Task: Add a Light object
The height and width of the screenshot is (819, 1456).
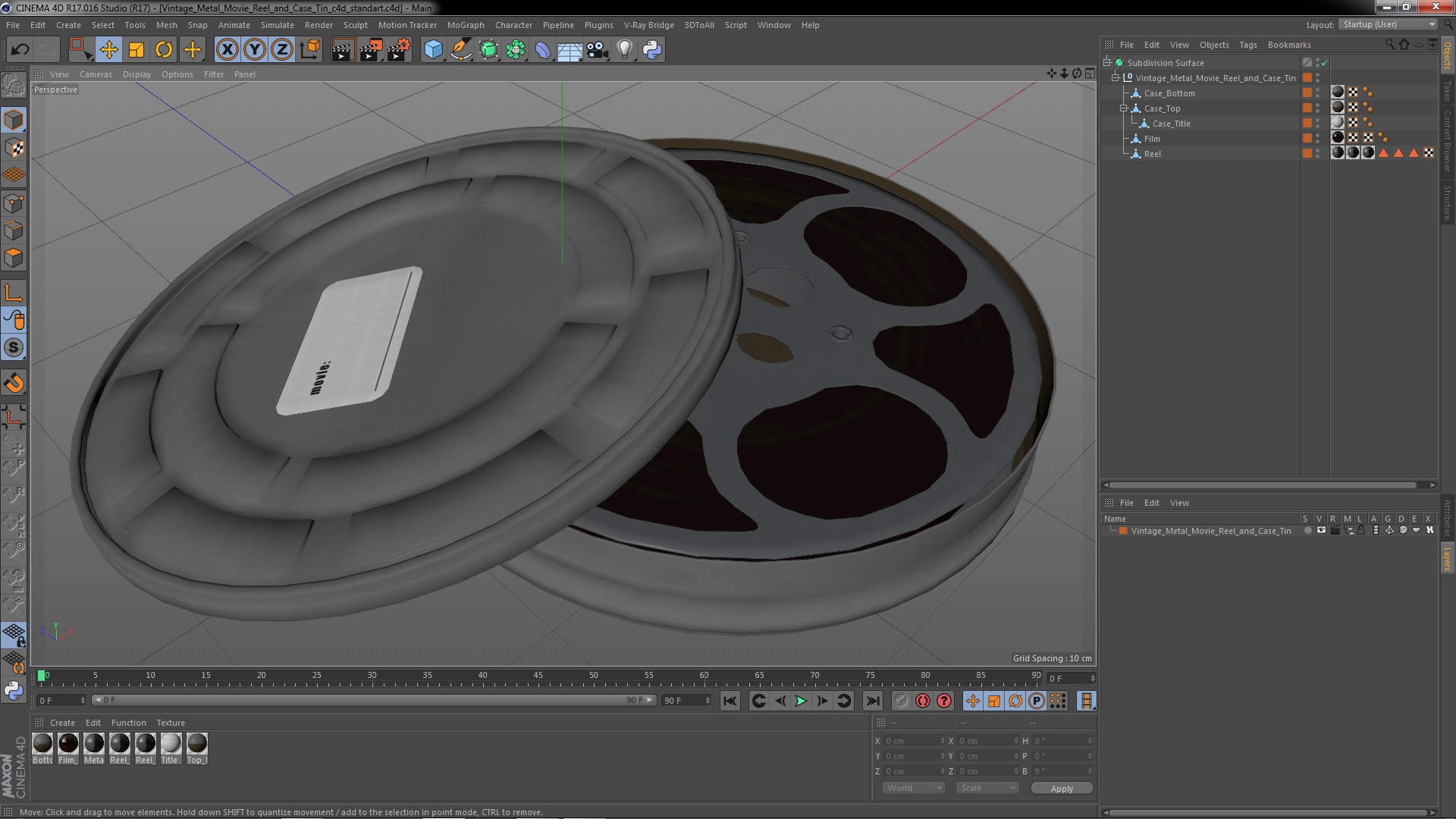Action: point(625,50)
